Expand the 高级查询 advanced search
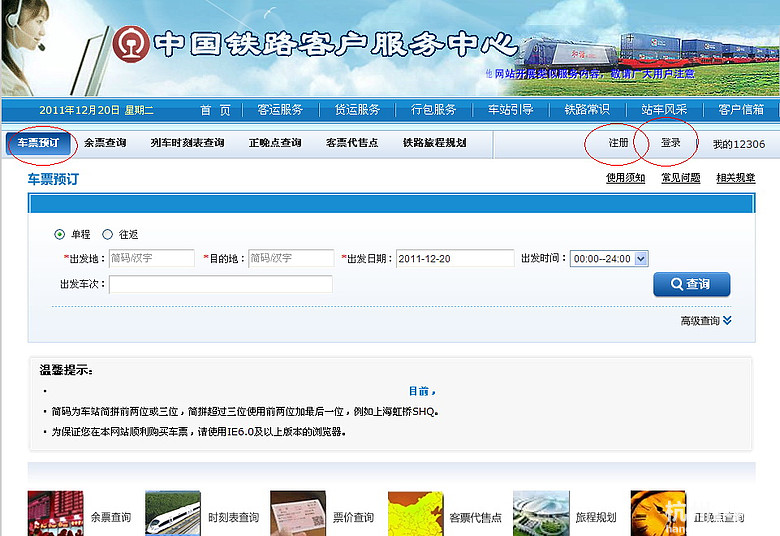Image resolution: width=780 pixels, height=536 pixels. point(706,321)
